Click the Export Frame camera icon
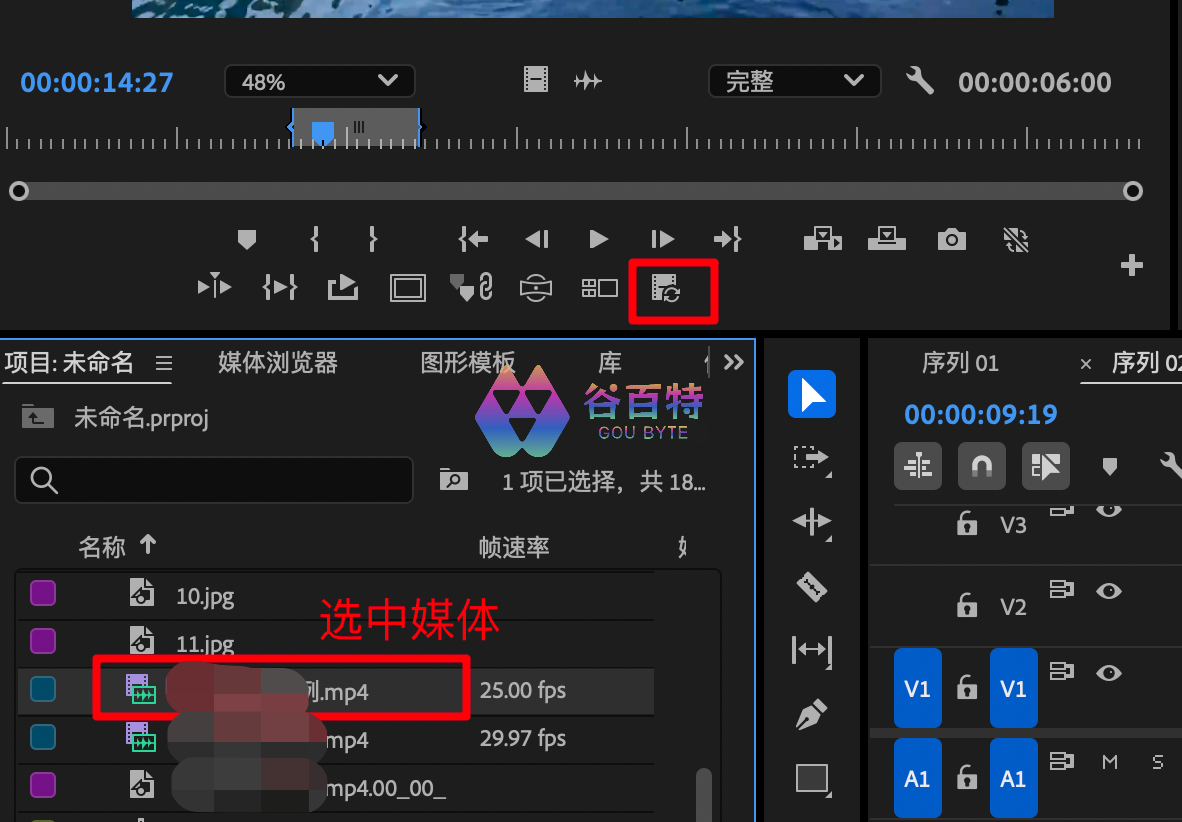This screenshot has width=1182, height=822. pyautogui.click(x=951, y=239)
